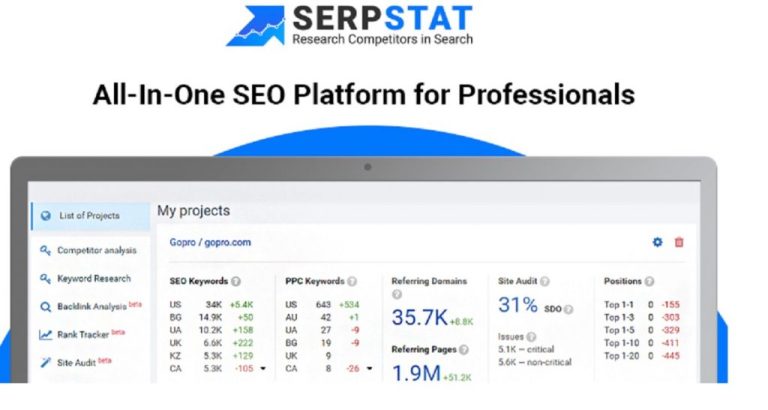Viewport: 768px width, 410px height.
Task: Click help icon next to SEO Keywords
Action: pyautogui.click(x=236, y=282)
